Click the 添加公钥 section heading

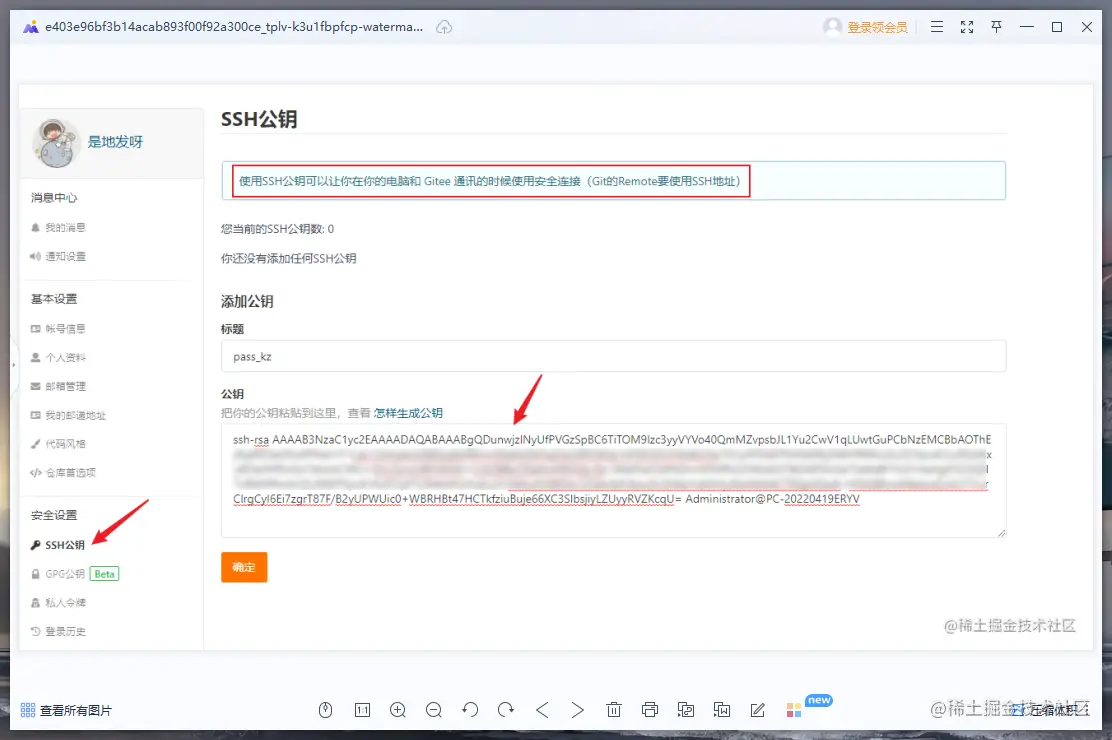(x=247, y=302)
